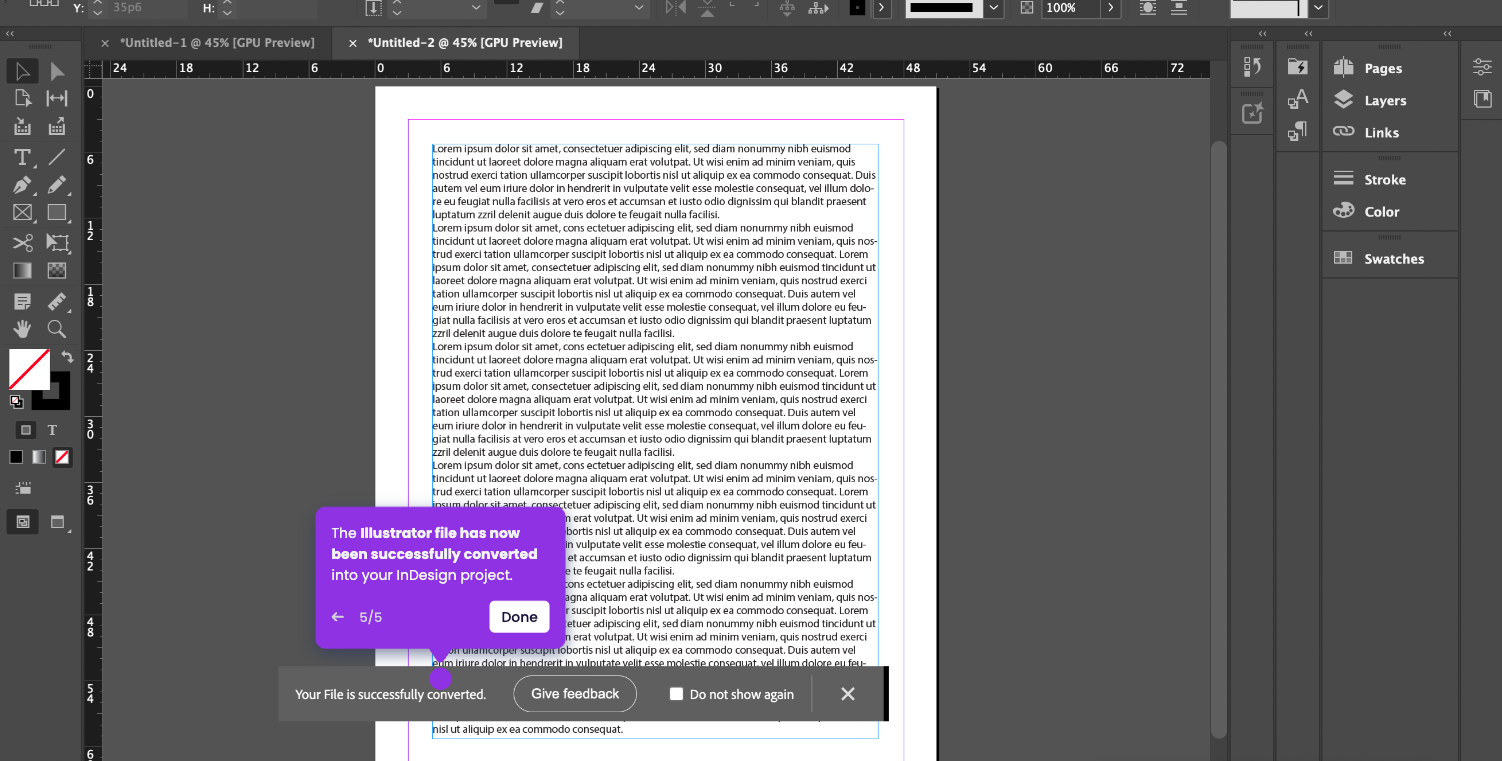Select the Scissors tool
Image resolution: width=1502 pixels, height=761 pixels.
coord(22,243)
